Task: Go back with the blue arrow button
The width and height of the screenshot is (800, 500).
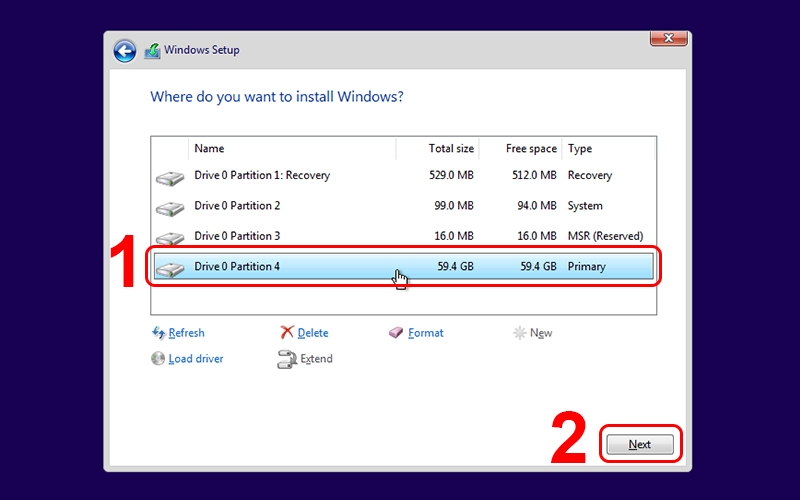Action: (x=125, y=51)
